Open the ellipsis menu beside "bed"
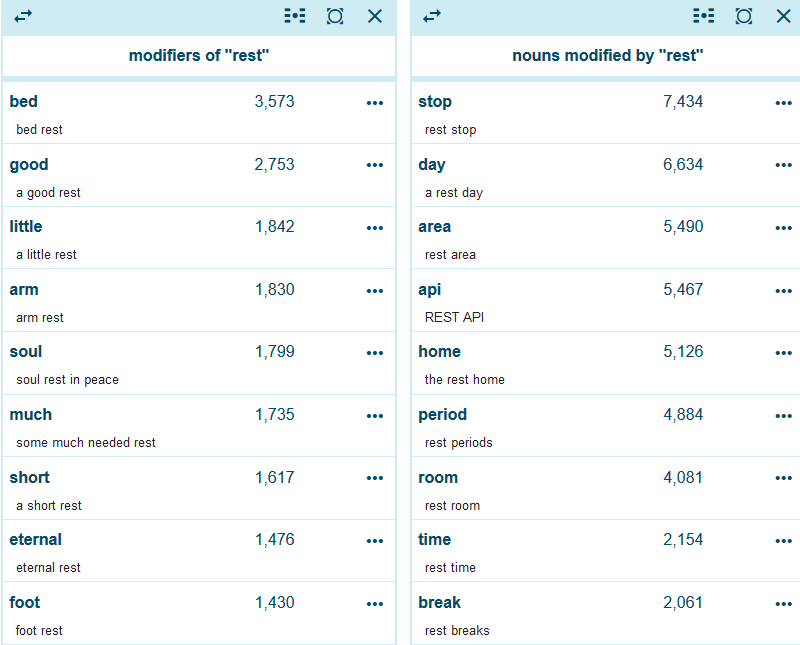 tap(375, 103)
